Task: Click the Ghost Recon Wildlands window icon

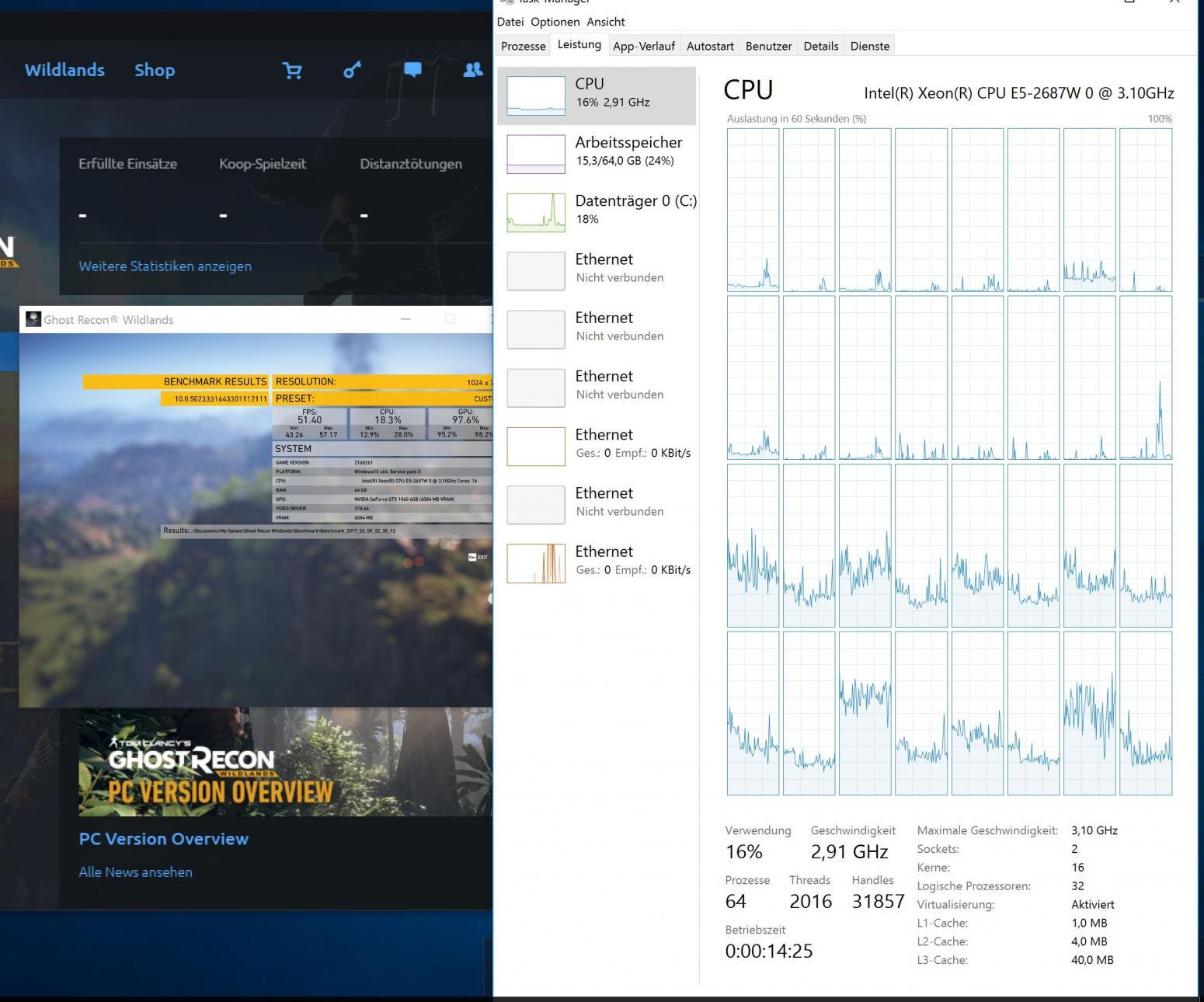Action: (x=33, y=319)
